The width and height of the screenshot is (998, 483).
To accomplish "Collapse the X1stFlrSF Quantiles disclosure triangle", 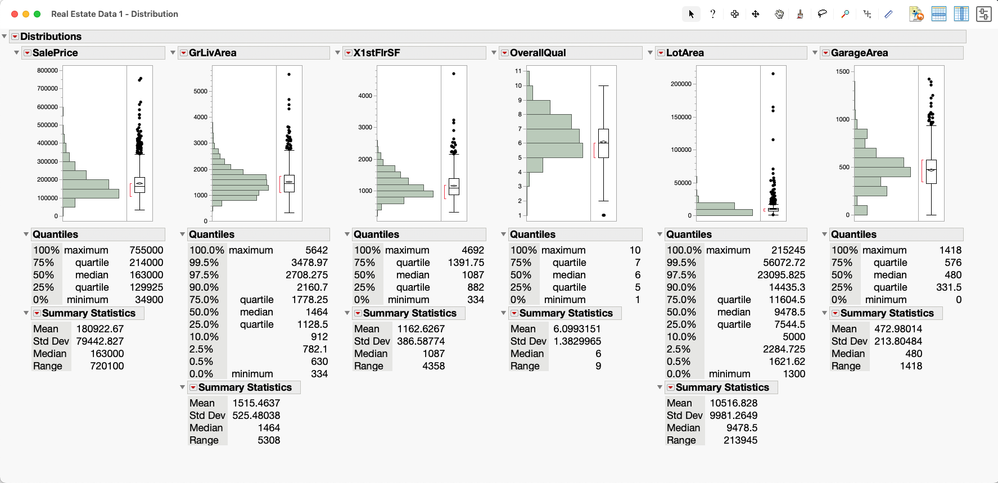I will [347, 234].
